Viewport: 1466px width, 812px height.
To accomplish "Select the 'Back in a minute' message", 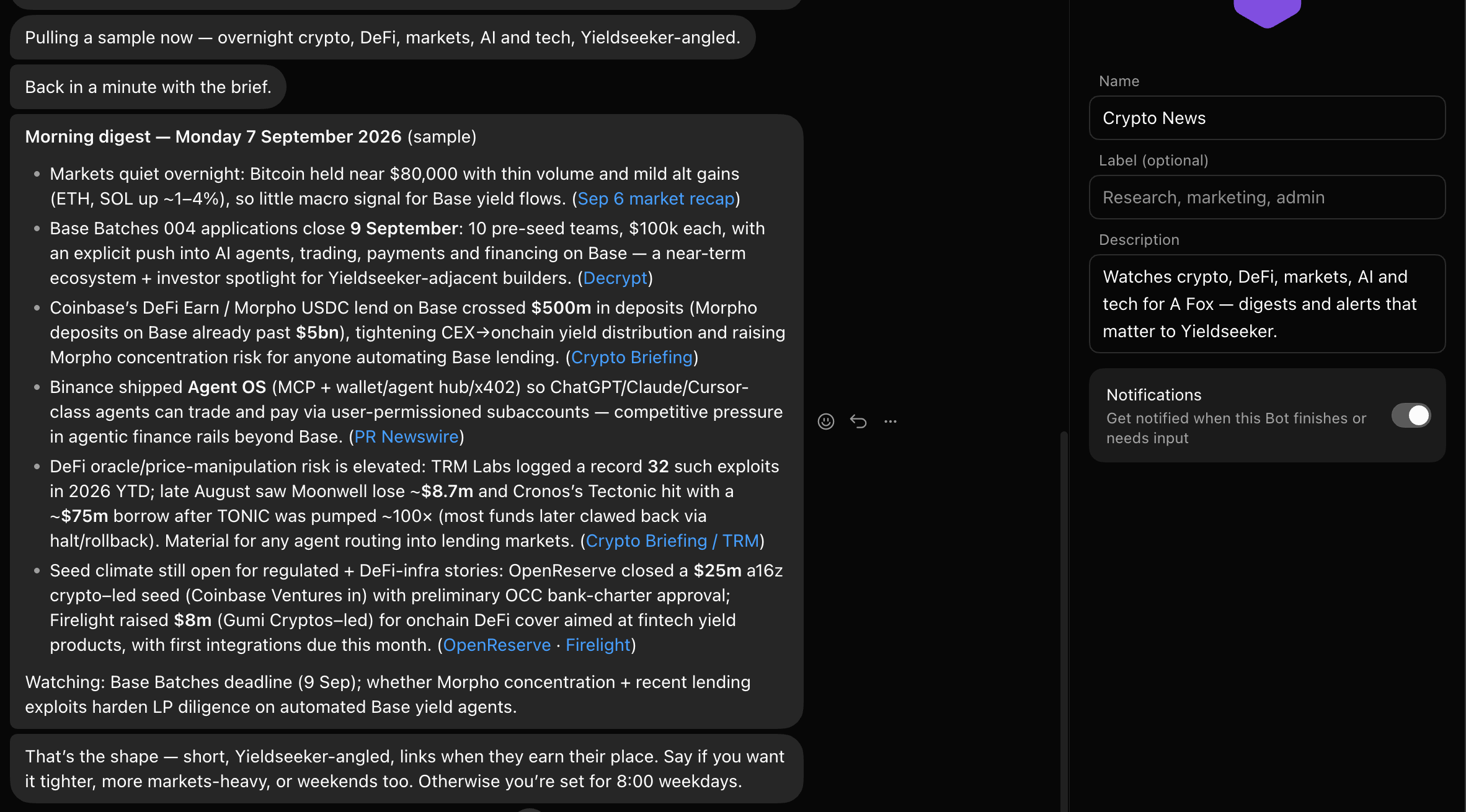I will point(148,87).
